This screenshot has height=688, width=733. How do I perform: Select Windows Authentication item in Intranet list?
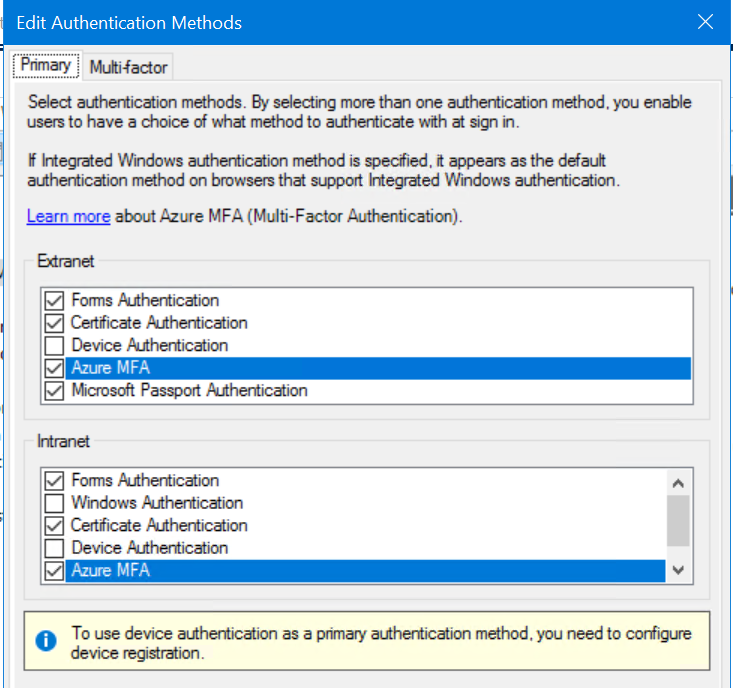tap(157, 503)
